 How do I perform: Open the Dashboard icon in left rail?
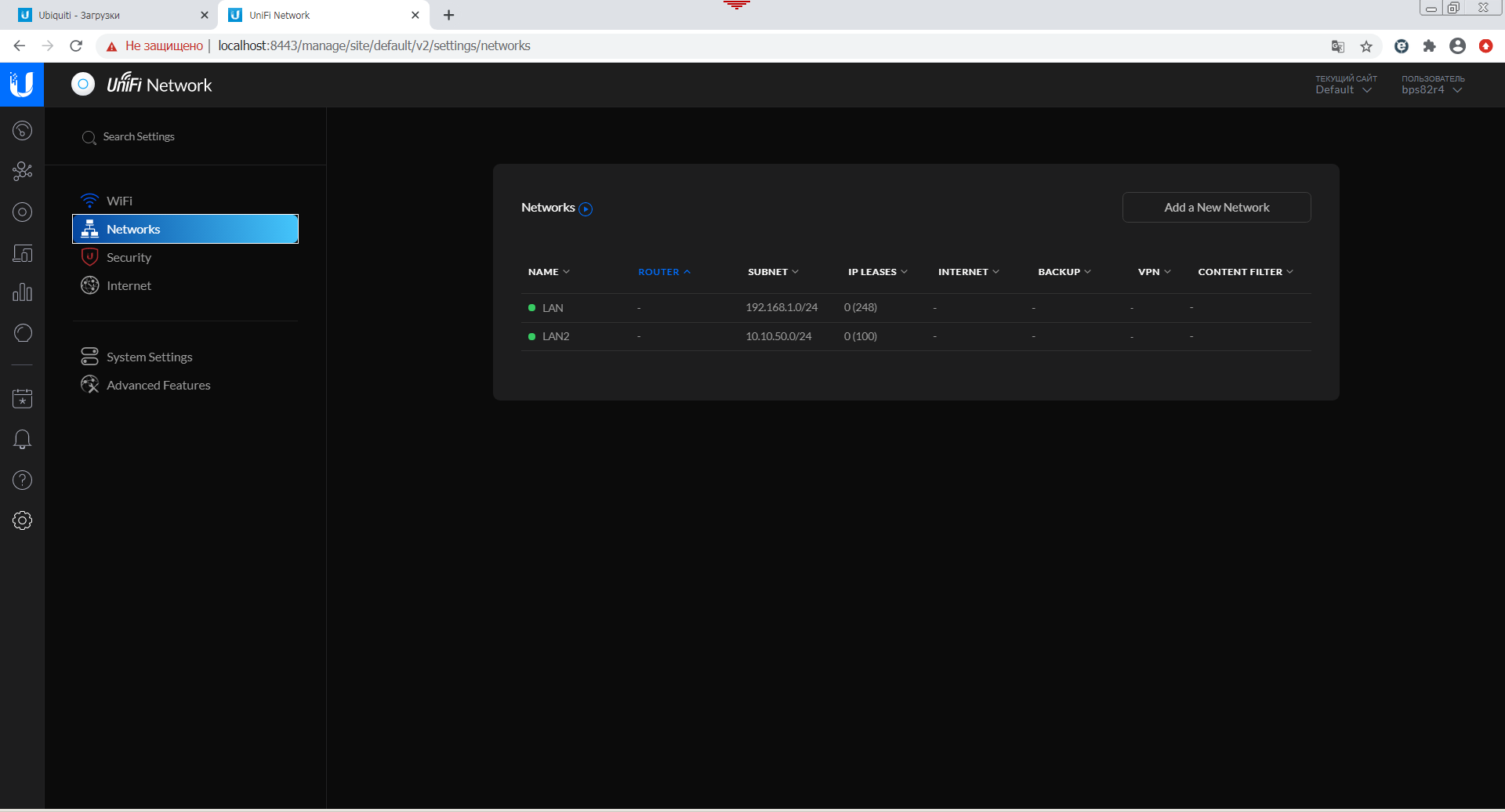pos(22,130)
